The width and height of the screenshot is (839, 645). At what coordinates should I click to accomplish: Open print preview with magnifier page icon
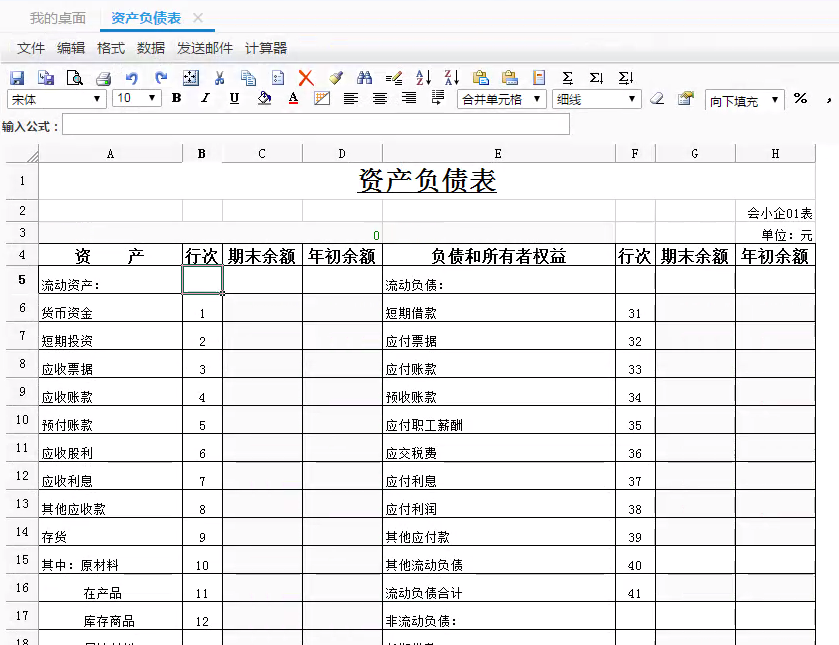point(75,78)
